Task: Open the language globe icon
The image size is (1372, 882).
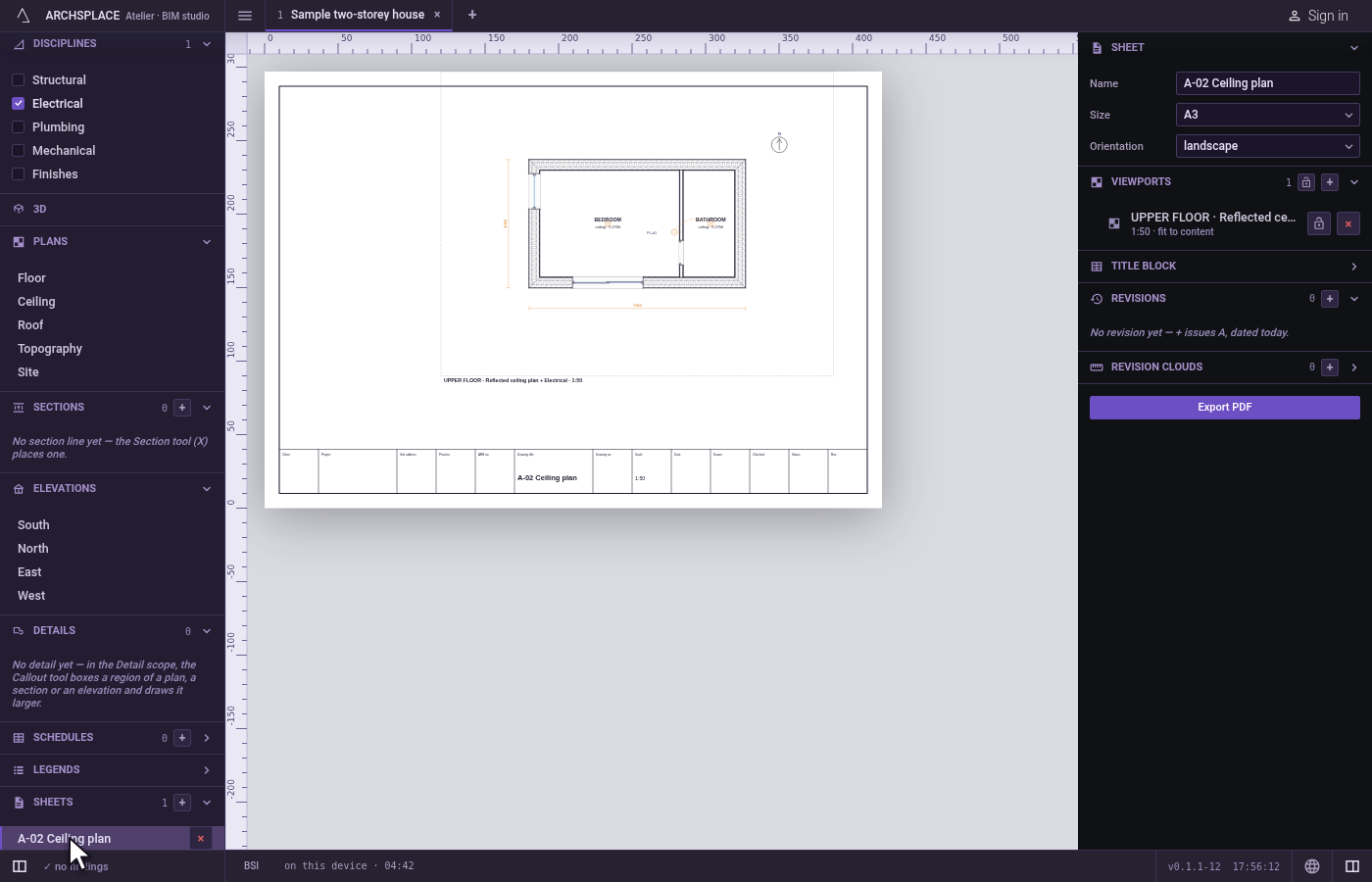Action: 1312,866
